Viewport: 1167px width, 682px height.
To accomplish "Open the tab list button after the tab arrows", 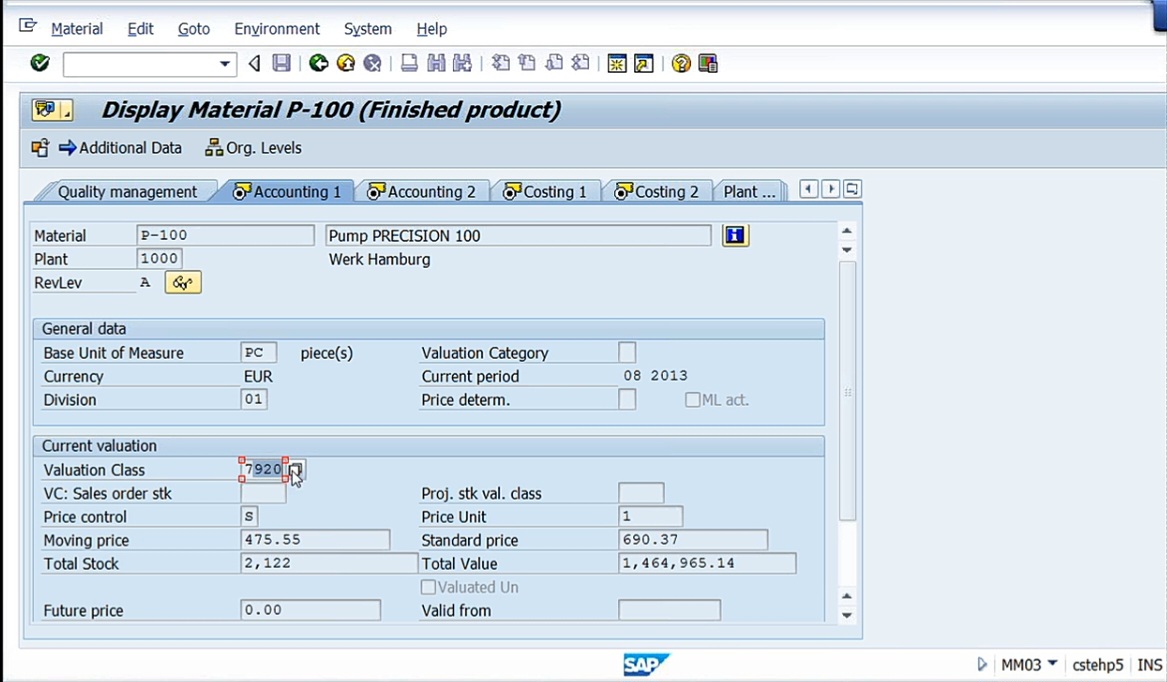I will [852, 189].
